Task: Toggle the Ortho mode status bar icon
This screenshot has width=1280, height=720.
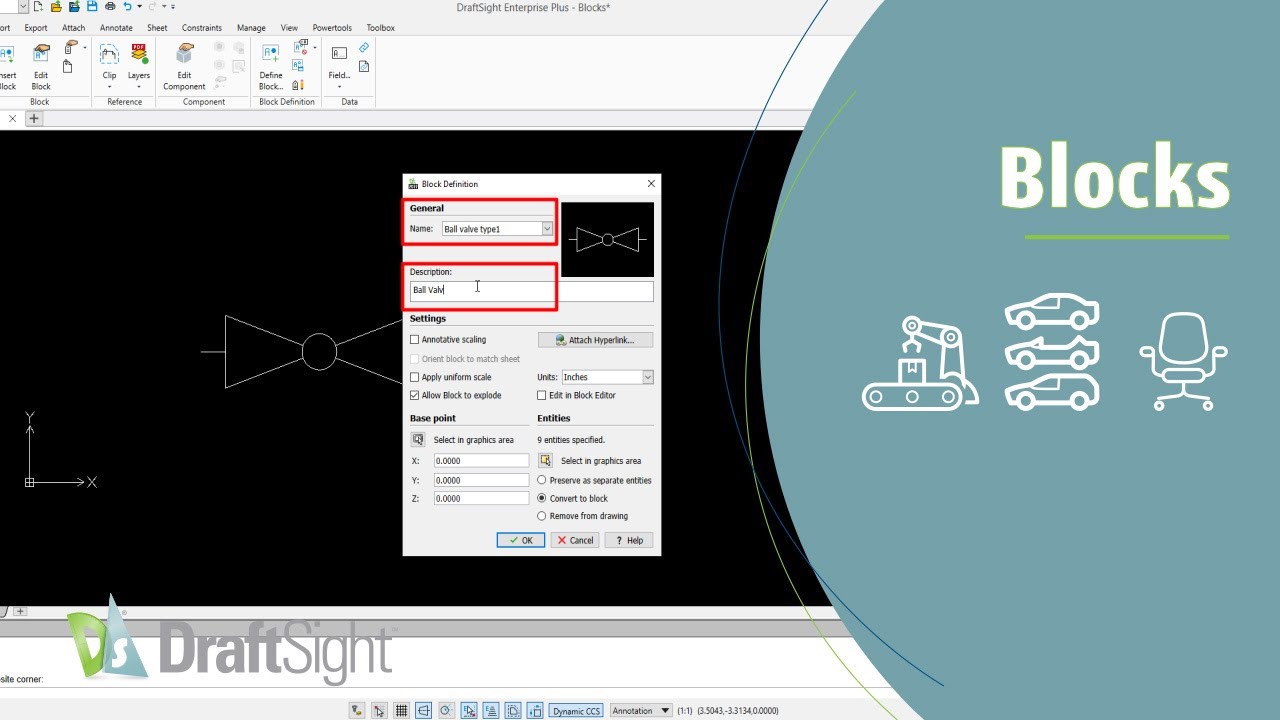Action: pos(423,711)
